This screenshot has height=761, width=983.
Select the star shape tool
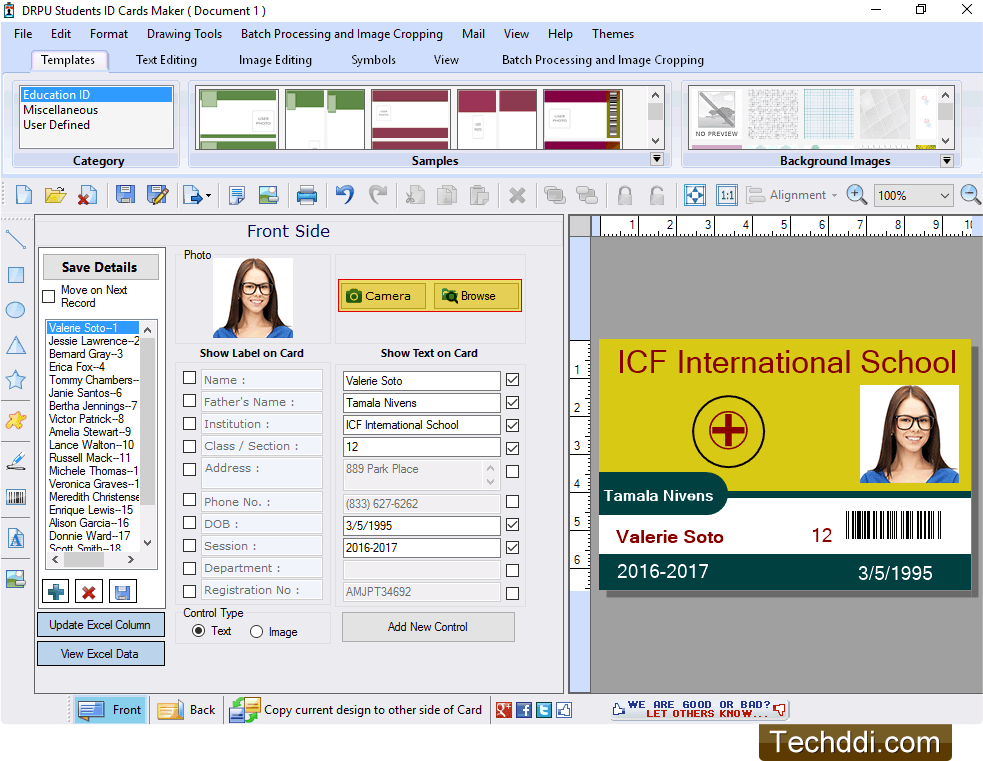(x=16, y=379)
